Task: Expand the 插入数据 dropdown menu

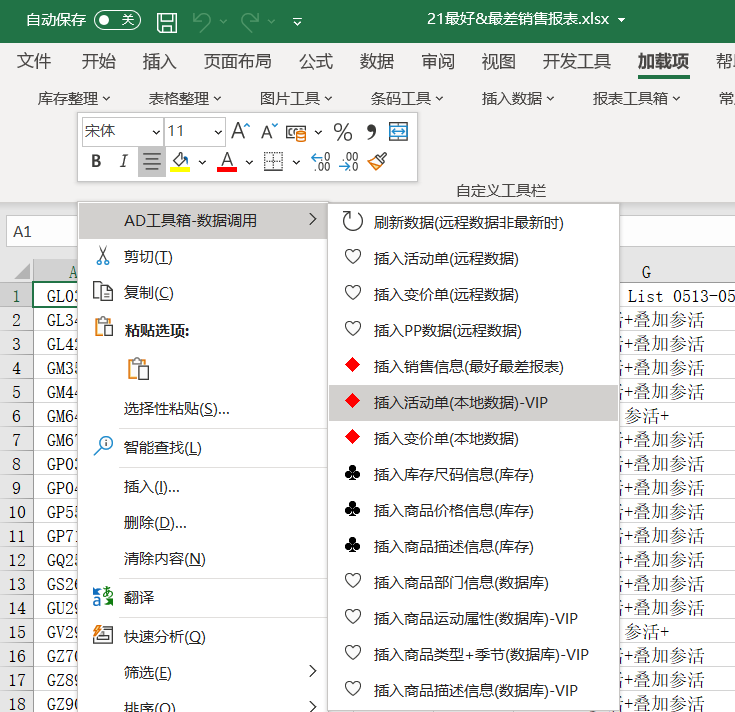Action: (518, 98)
